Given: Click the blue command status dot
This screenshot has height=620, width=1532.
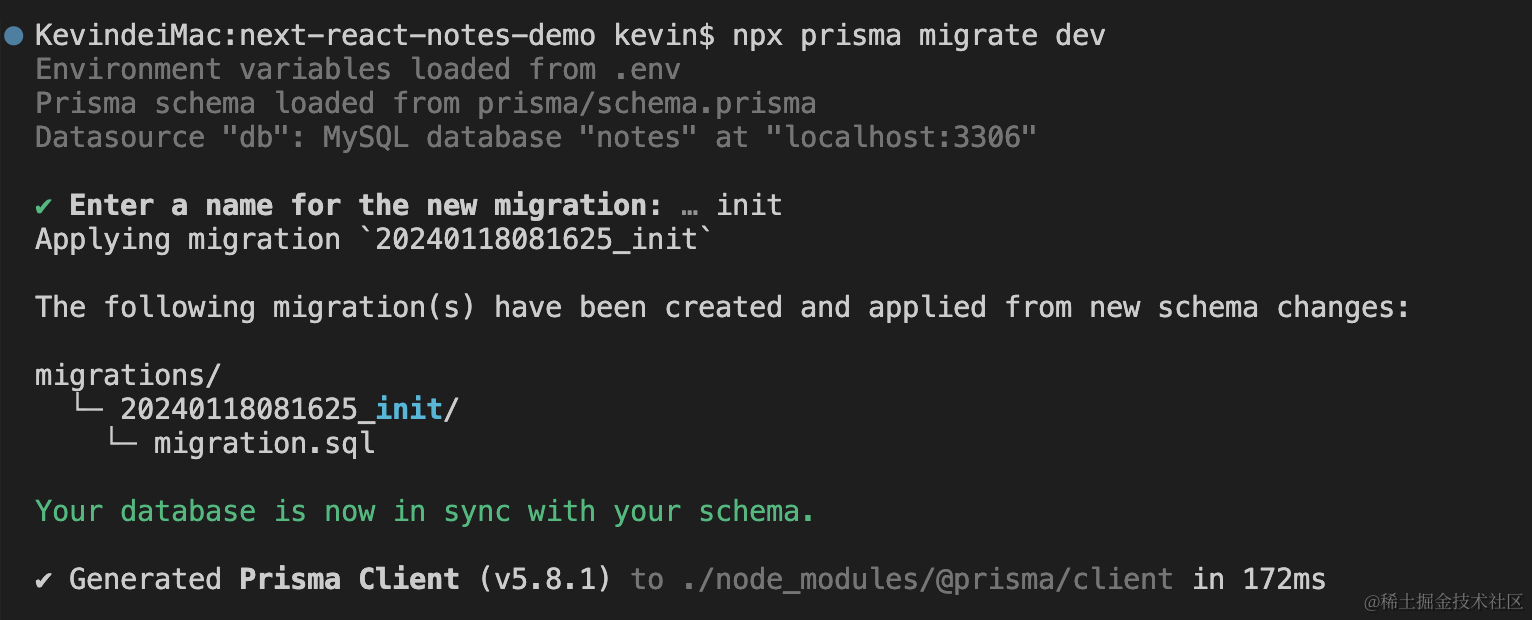Looking at the screenshot, I should point(13,35).
